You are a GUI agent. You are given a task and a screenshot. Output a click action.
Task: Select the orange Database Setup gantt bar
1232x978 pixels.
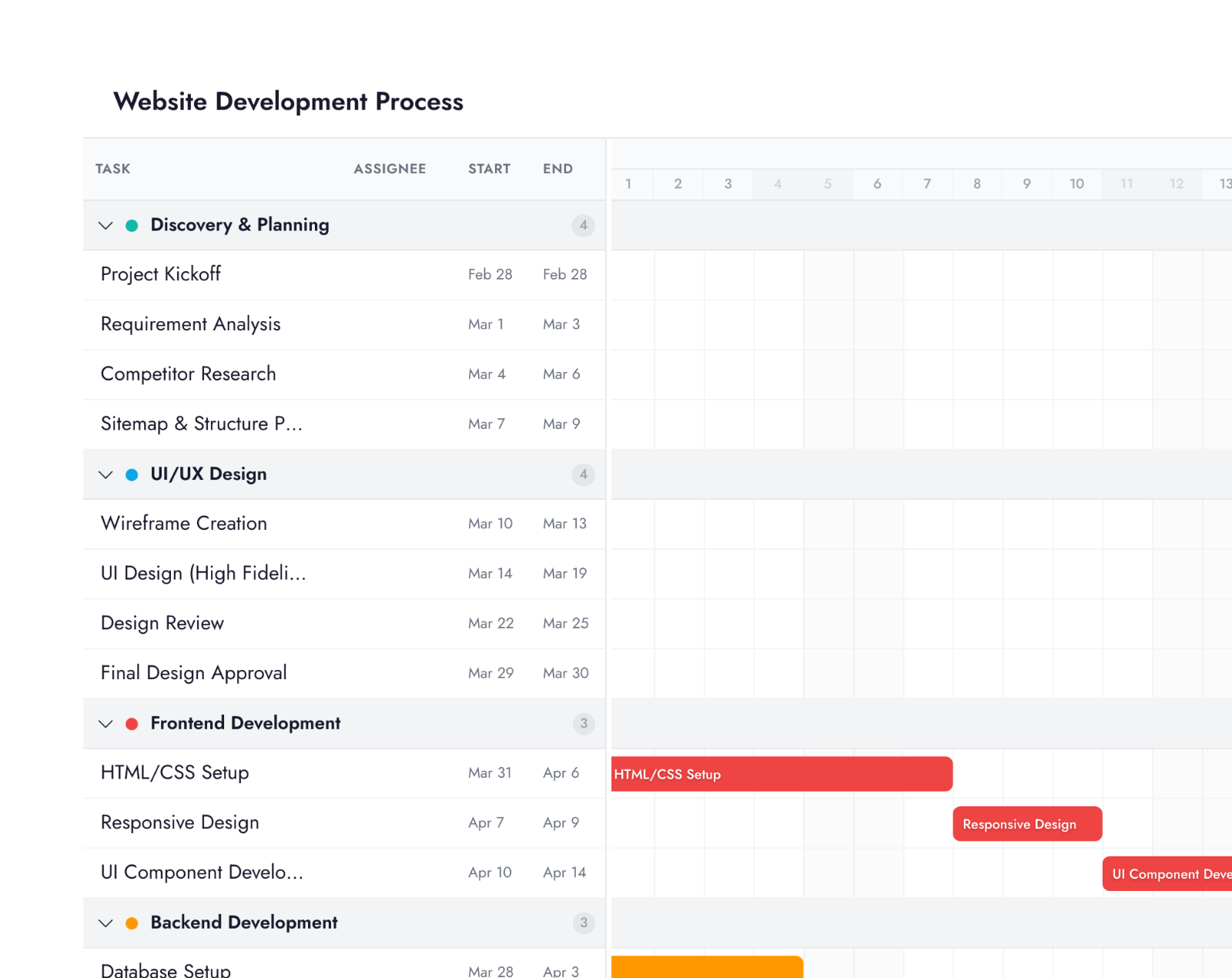pos(707,967)
